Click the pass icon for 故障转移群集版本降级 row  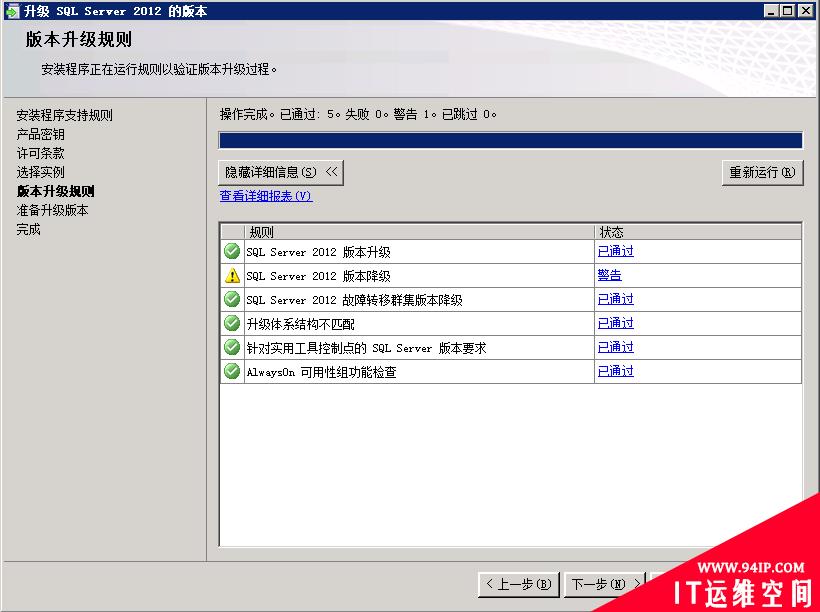click(232, 299)
